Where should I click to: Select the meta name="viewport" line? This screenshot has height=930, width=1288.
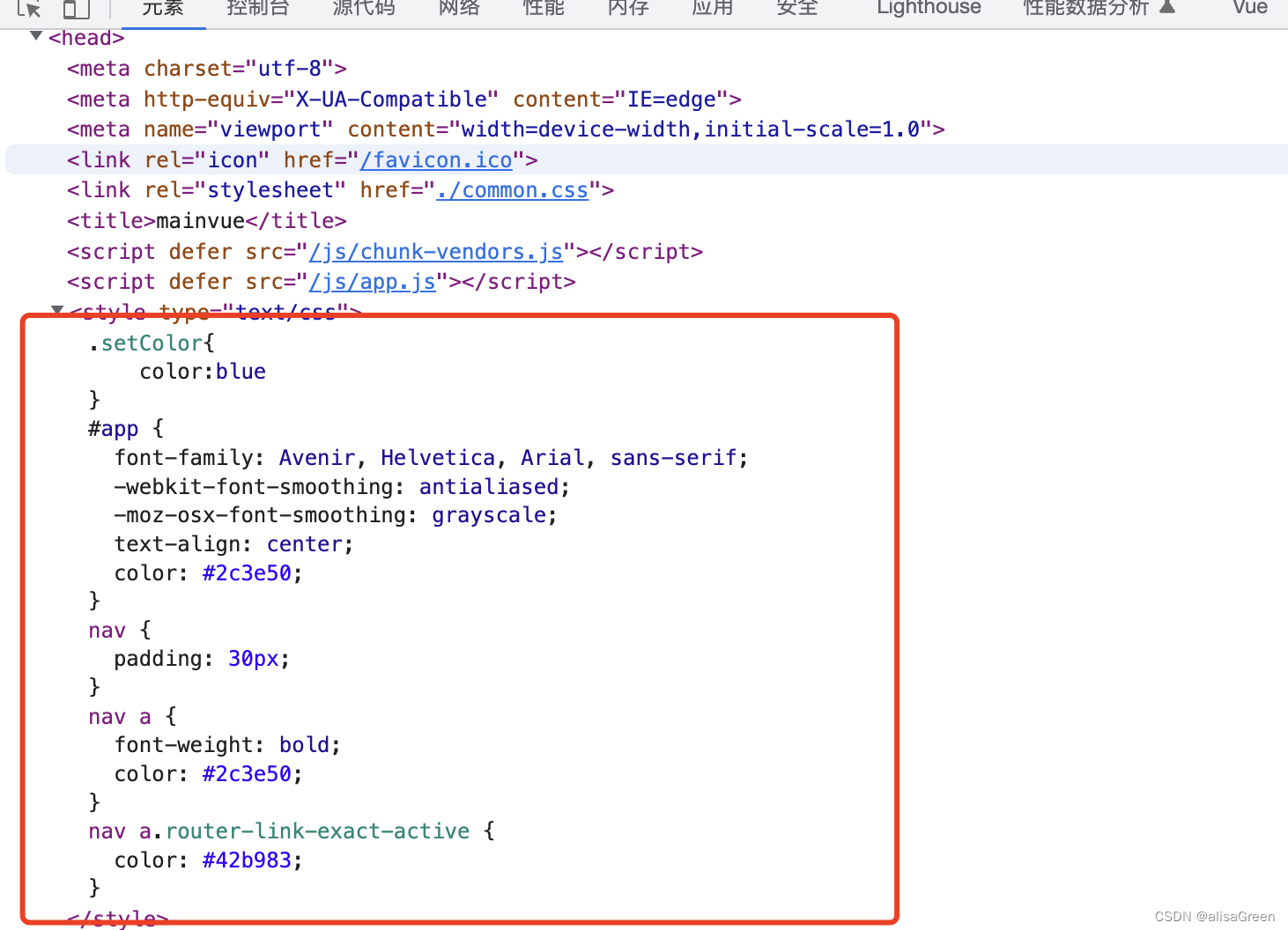click(506, 129)
